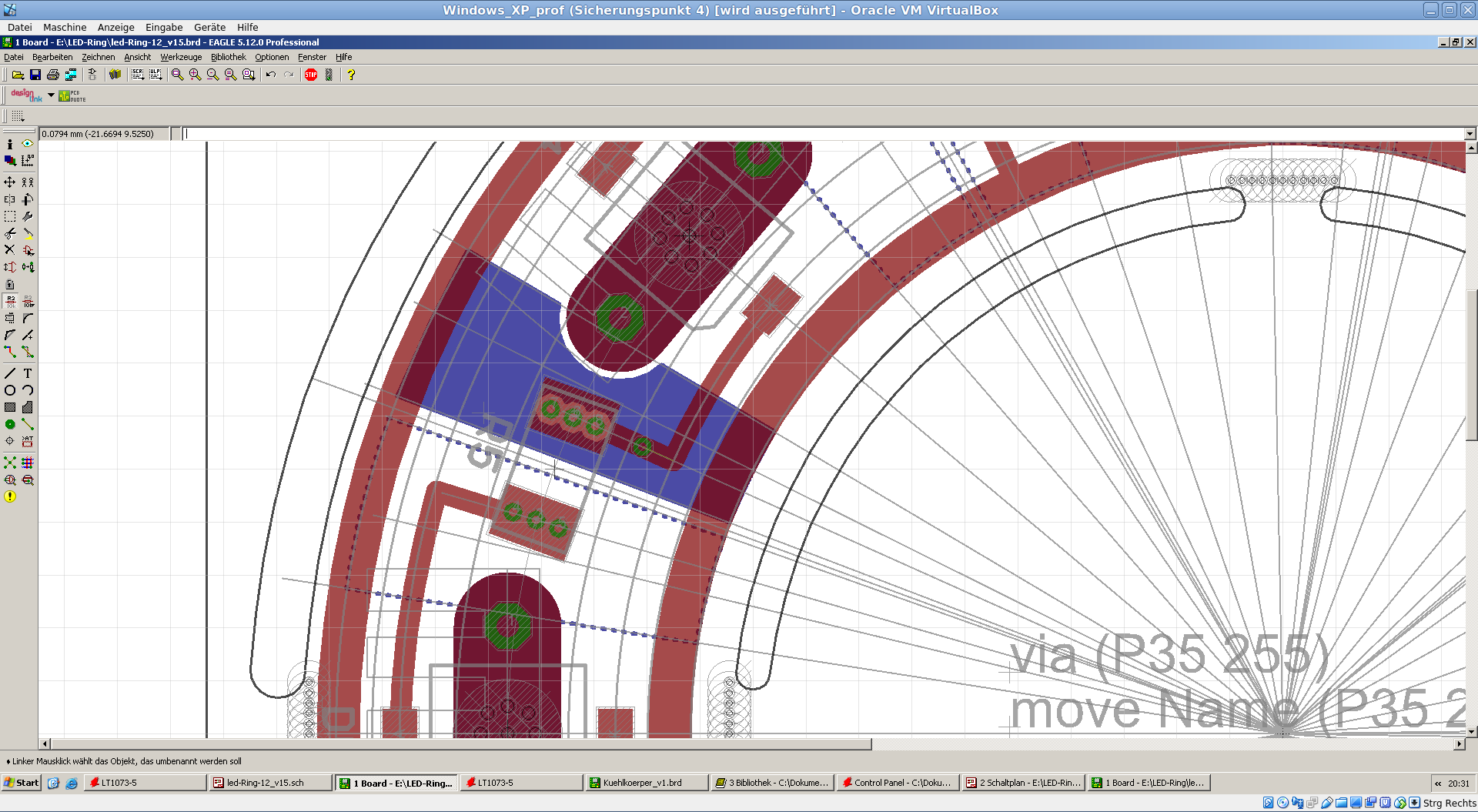The width and height of the screenshot is (1478, 812).
Task: Undo the last action with the undo arrow
Action: coord(271,75)
